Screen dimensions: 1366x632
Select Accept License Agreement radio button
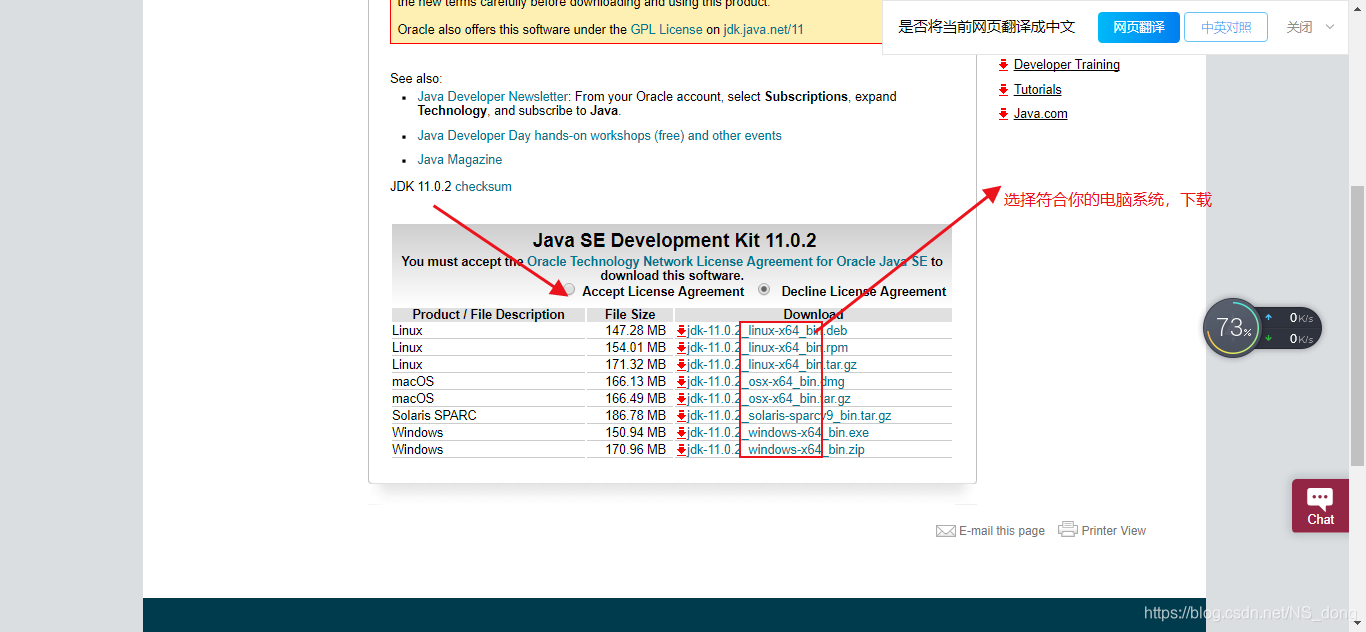click(569, 290)
